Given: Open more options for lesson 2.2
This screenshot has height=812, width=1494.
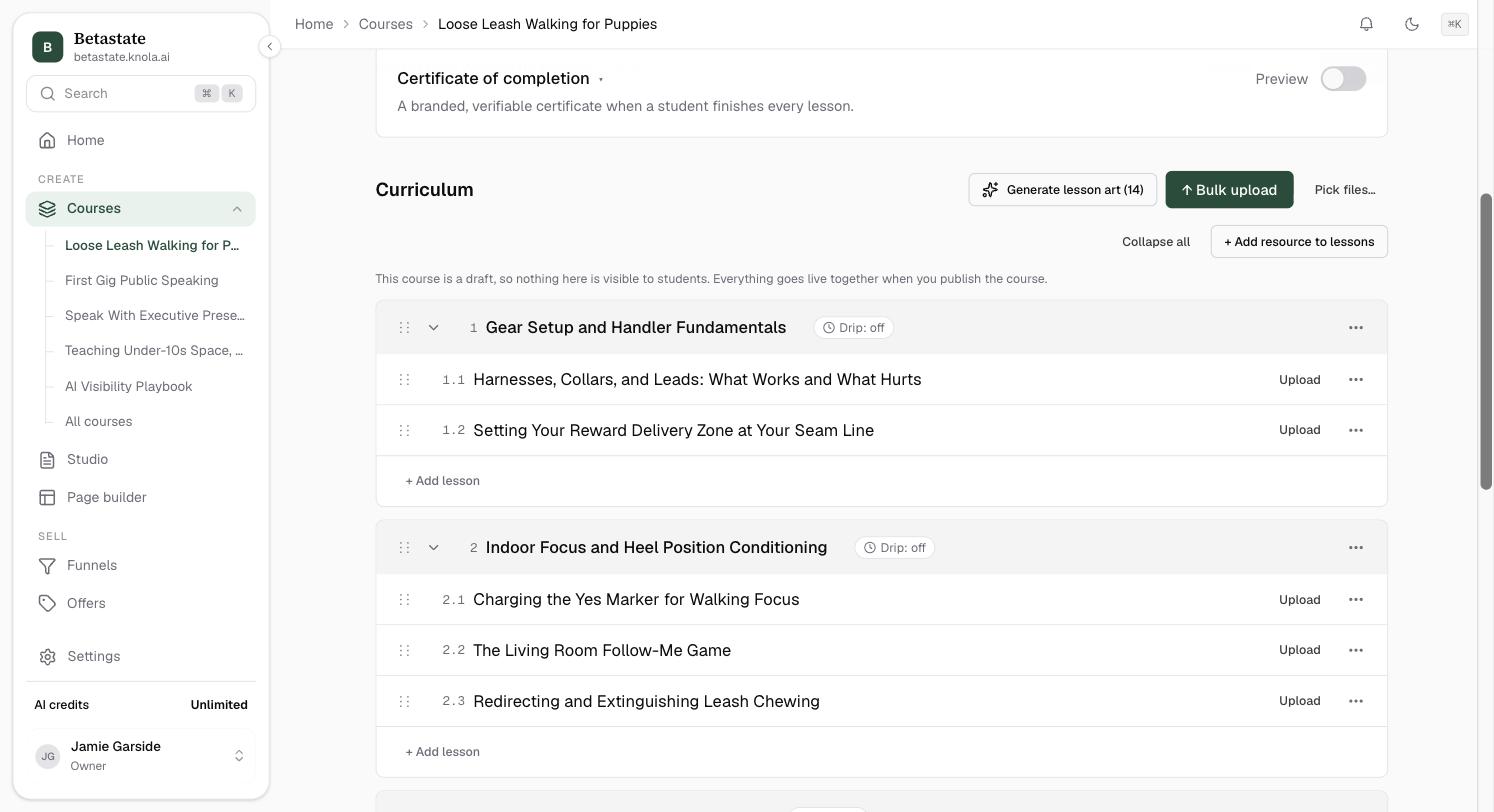Looking at the screenshot, I should tap(1356, 650).
